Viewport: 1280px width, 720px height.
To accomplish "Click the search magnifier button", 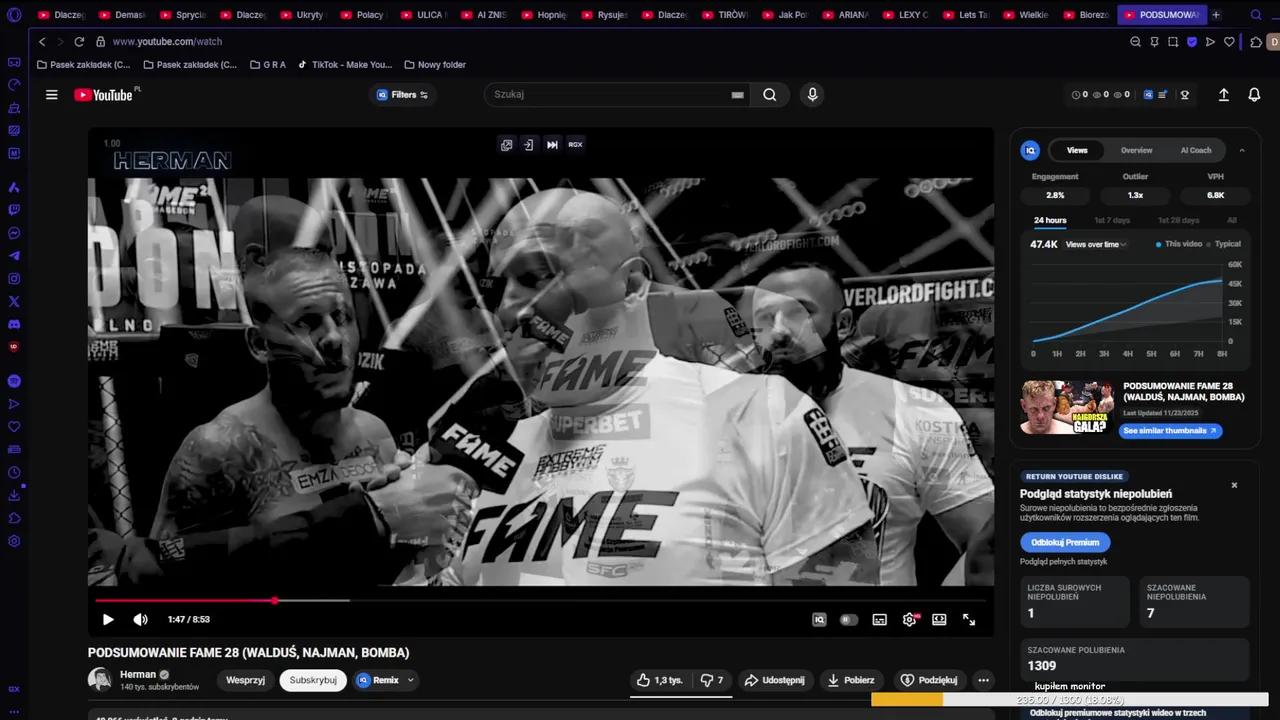I will (x=769, y=95).
